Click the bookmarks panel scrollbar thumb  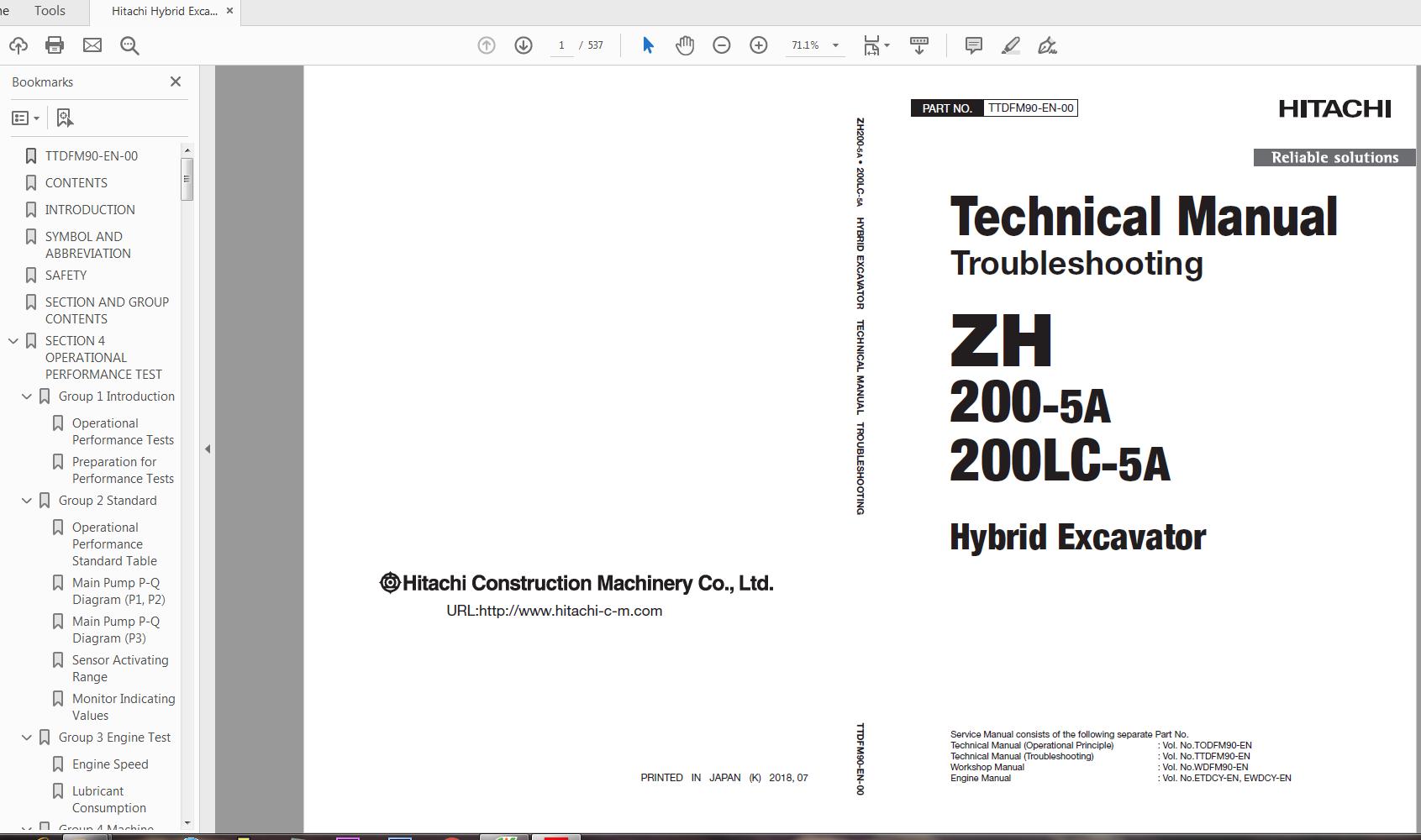(x=187, y=179)
